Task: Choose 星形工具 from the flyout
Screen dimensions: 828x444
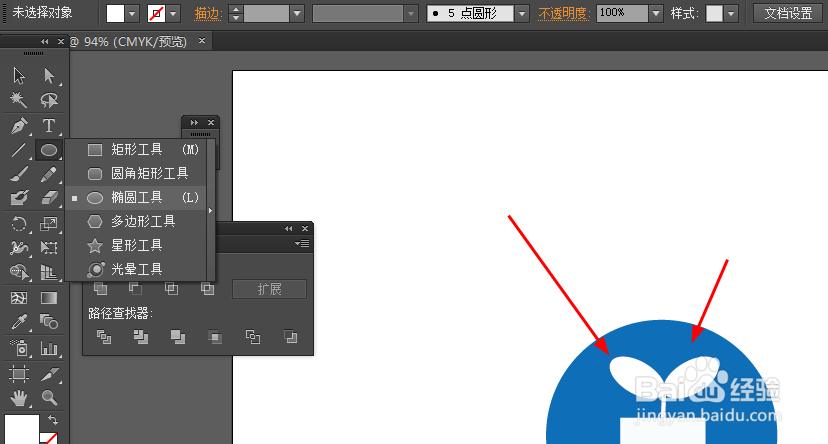Action: click(x=136, y=245)
